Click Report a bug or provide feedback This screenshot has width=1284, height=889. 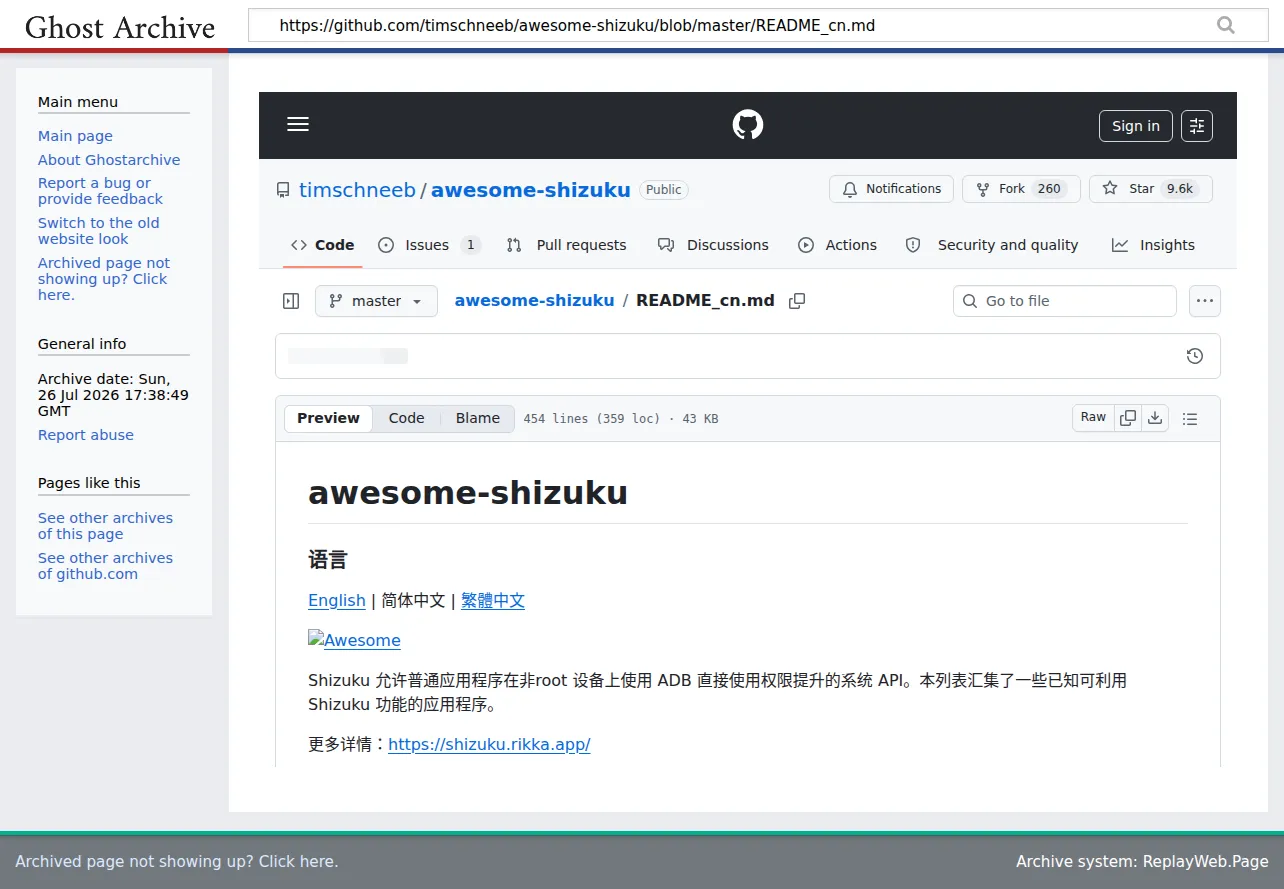click(x=100, y=191)
